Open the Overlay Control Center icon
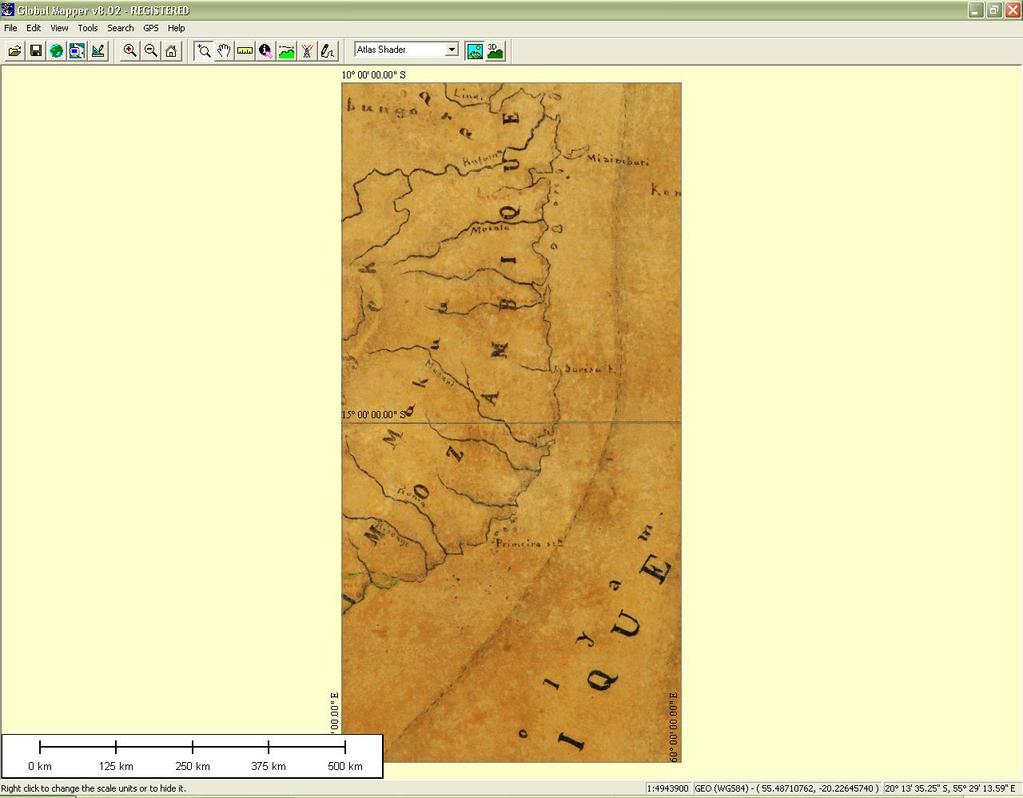This screenshot has height=798, width=1023. [77, 51]
